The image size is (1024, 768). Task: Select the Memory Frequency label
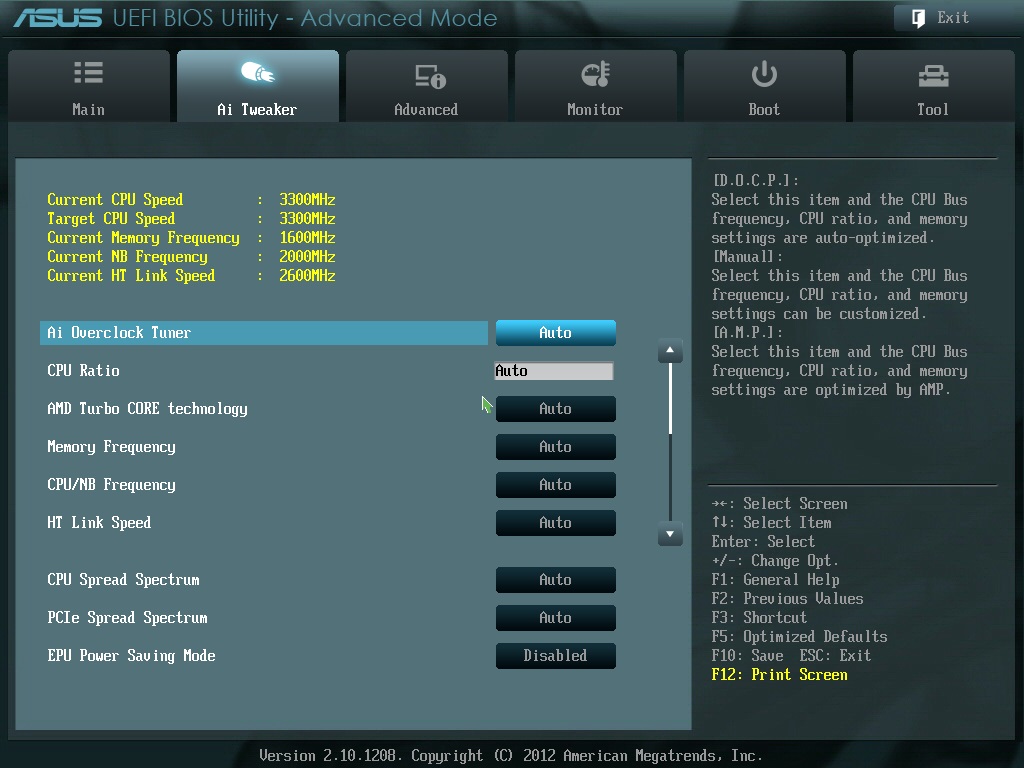click(x=112, y=447)
